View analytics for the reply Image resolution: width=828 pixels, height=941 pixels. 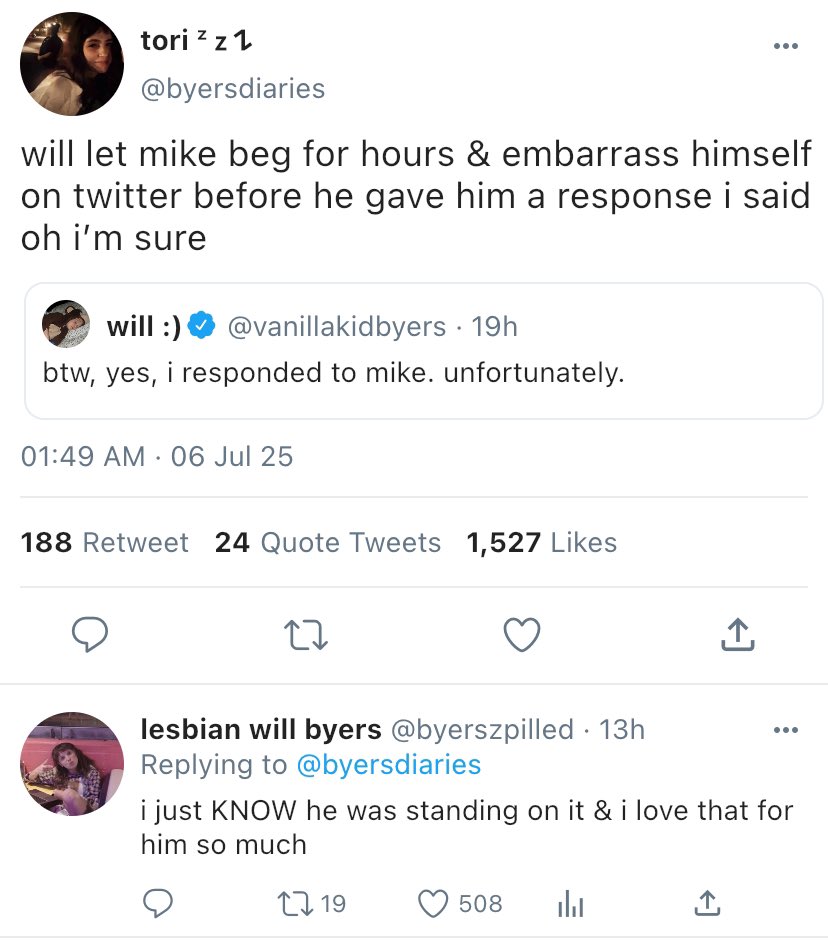[567, 904]
